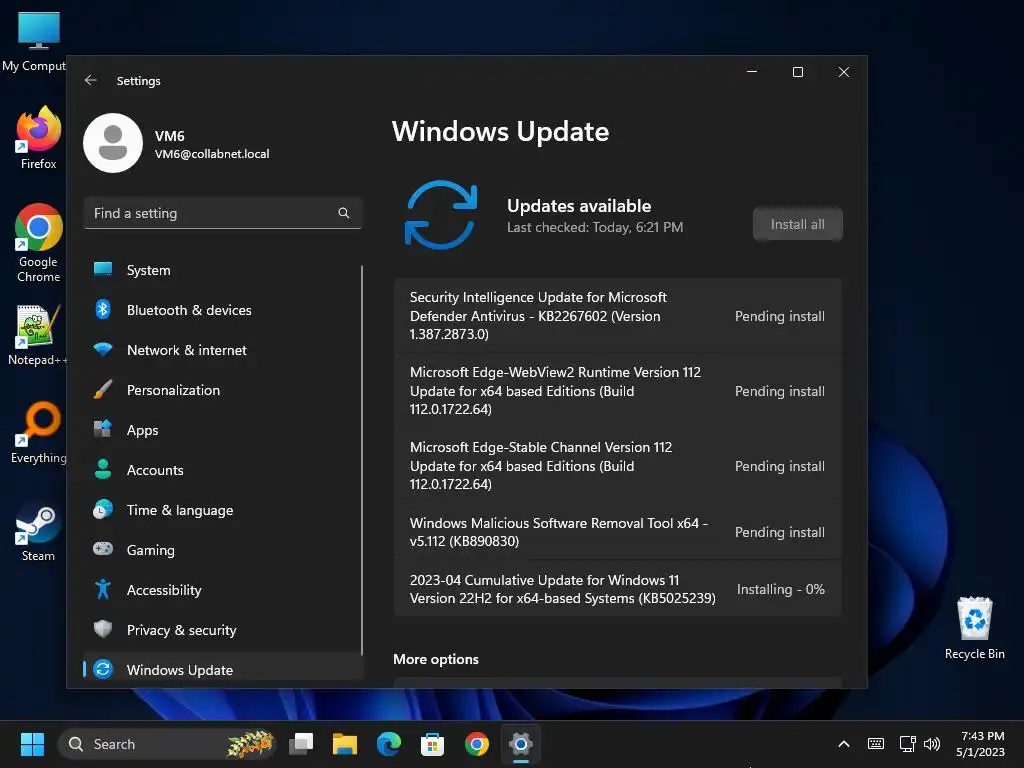This screenshot has width=1024, height=768.
Task: Select the Accessibility figure icon
Action: (103, 590)
